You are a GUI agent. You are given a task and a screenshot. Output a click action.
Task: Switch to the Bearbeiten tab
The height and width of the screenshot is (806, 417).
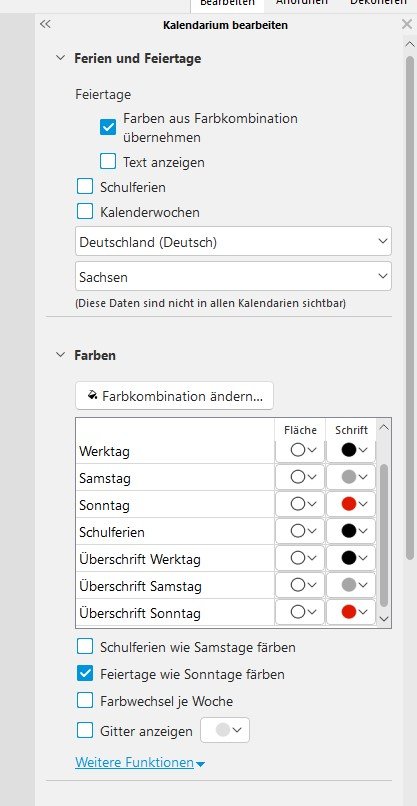[227, 3]
